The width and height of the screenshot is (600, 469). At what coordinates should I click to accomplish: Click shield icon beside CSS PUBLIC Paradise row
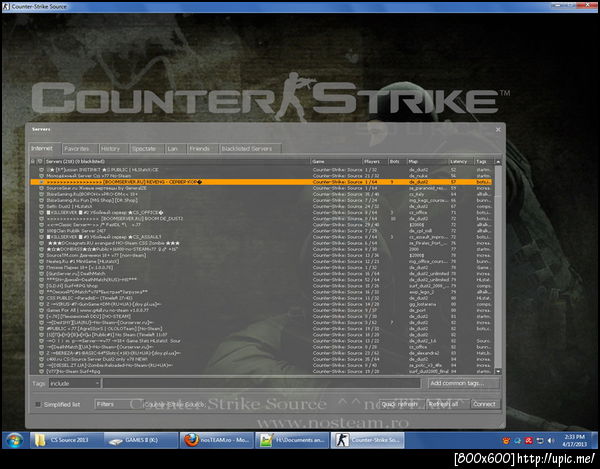(41, 298)
